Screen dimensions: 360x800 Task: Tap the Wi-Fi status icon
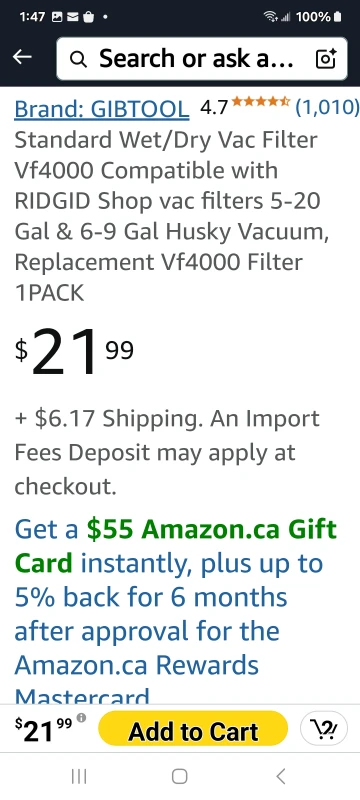click(x=270, y=17)
